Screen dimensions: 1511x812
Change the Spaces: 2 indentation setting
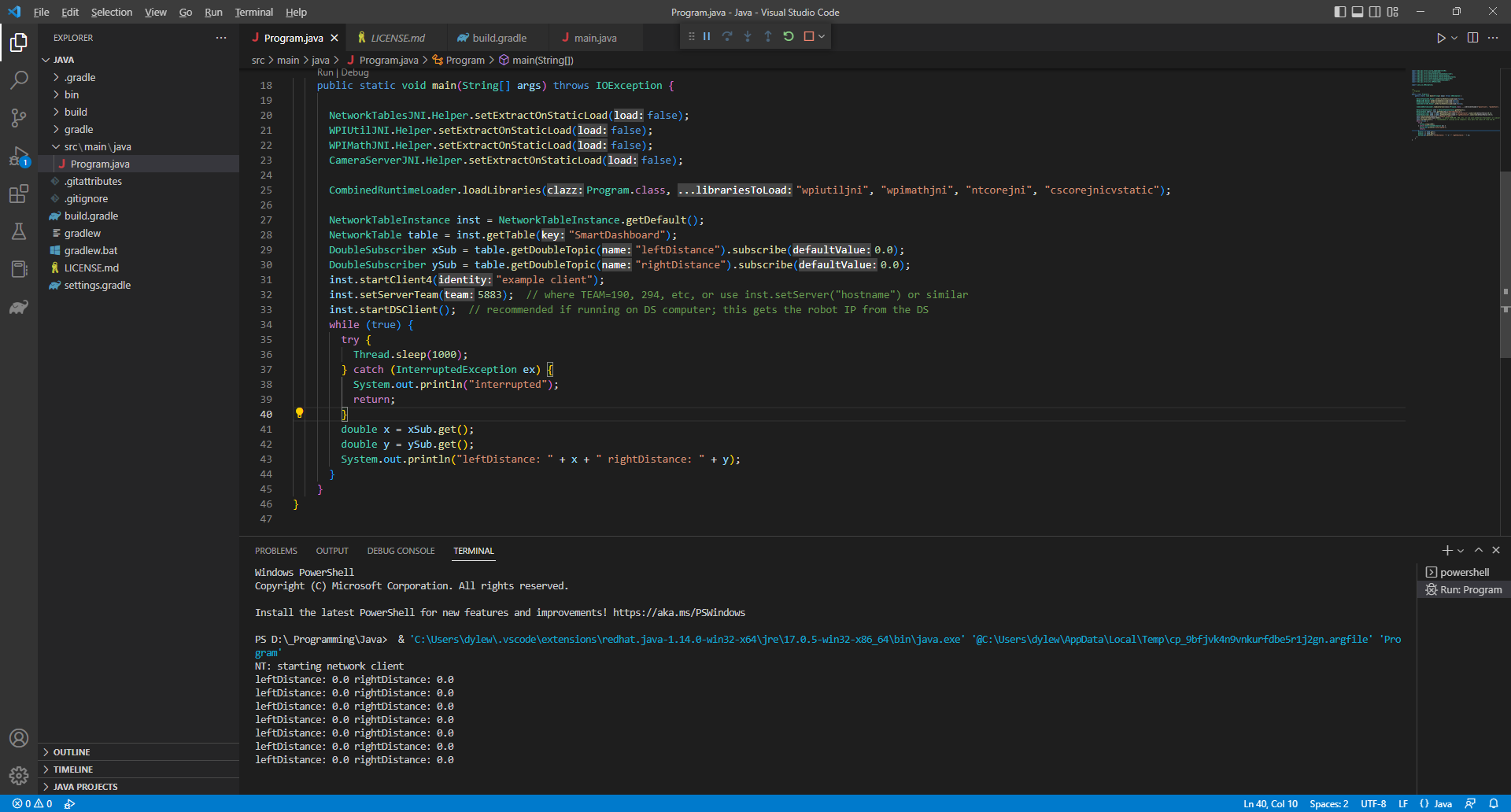point(1328,803)
